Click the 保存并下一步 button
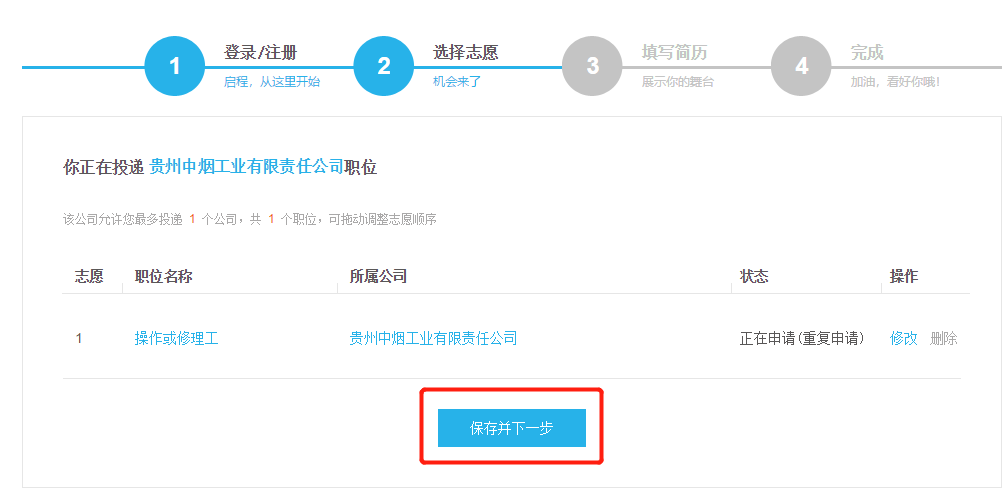 point(511,428)
